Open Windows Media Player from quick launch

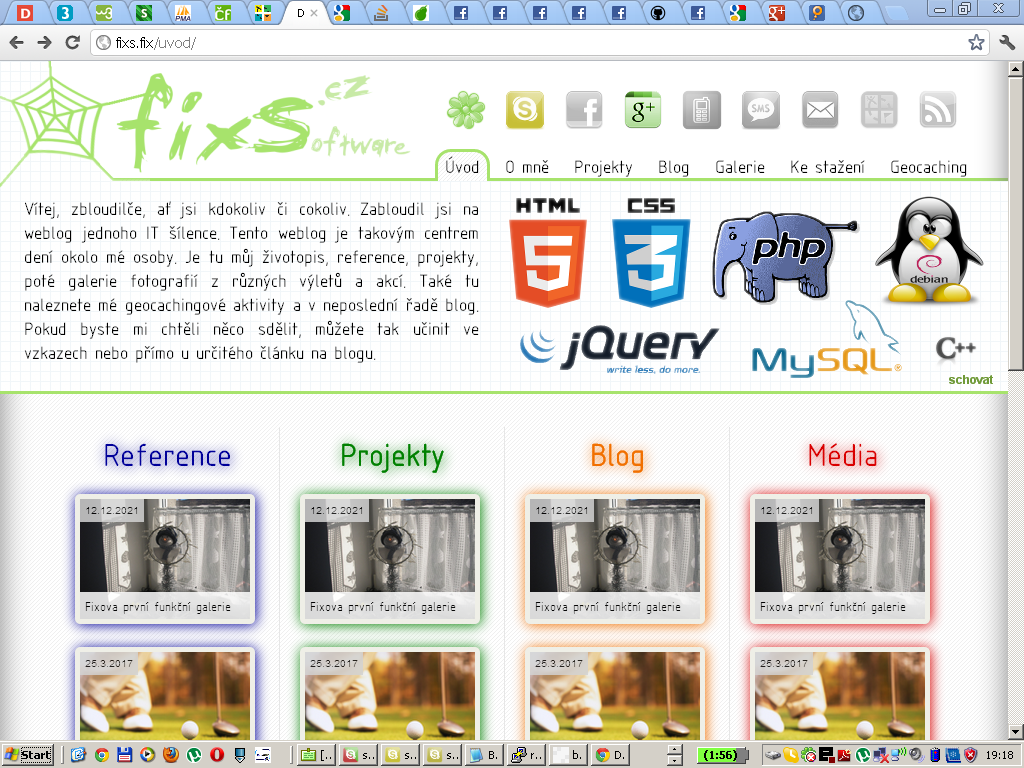(148, 755)
